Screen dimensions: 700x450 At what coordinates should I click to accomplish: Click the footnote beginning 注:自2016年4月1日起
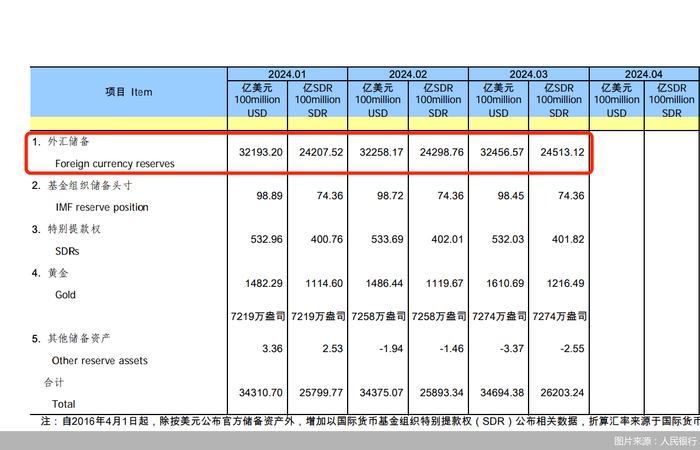click(x=370, y=422)
